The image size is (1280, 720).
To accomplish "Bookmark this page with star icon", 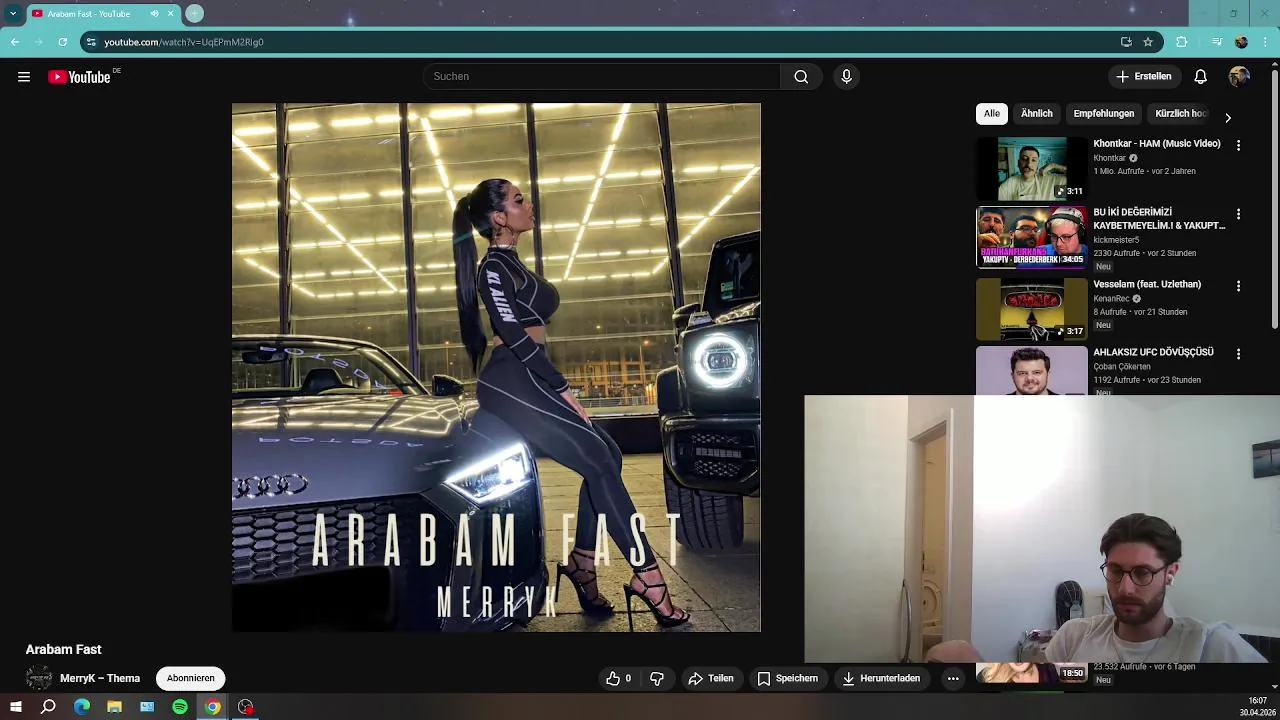I will tap(1148, 42).
